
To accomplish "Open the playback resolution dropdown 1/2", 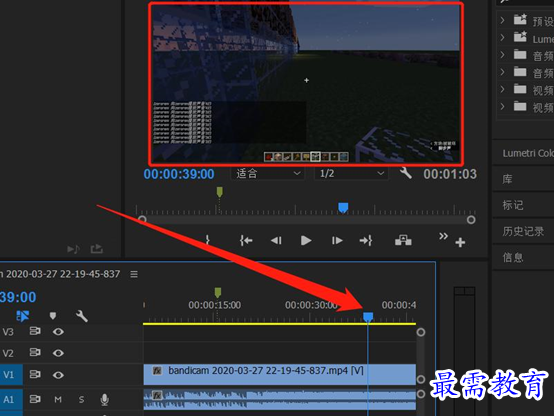I will [351, 174].
